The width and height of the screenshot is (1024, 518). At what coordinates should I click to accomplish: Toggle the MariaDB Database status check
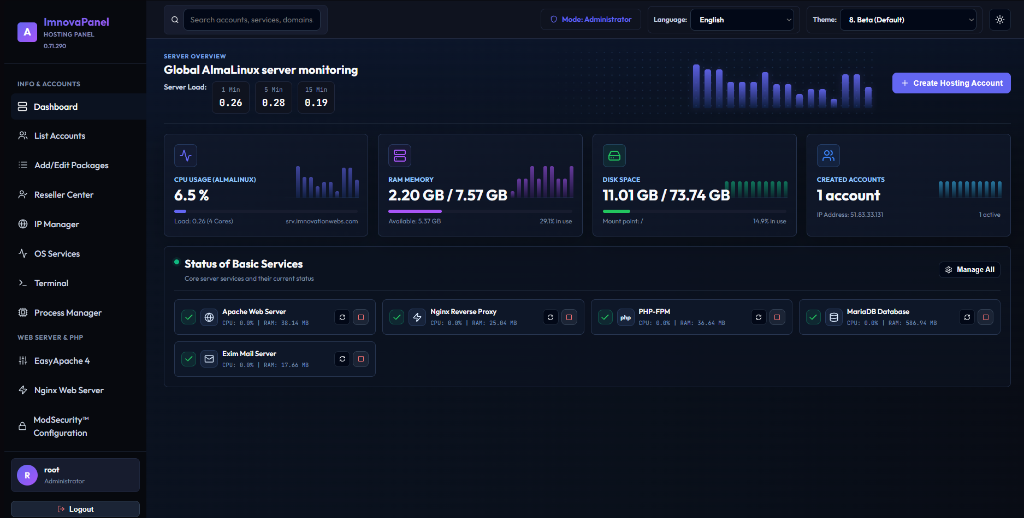pyautogui.click(x=813, y=317)
